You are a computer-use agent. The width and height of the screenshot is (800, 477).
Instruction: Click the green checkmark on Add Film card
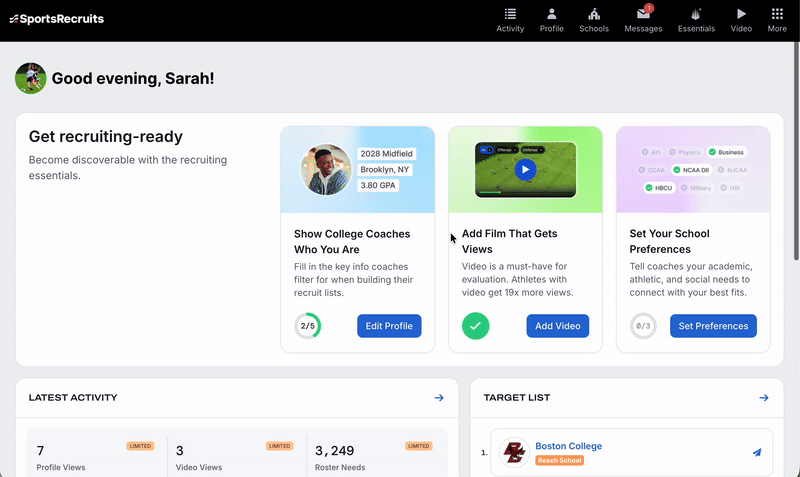click(476, 326)
